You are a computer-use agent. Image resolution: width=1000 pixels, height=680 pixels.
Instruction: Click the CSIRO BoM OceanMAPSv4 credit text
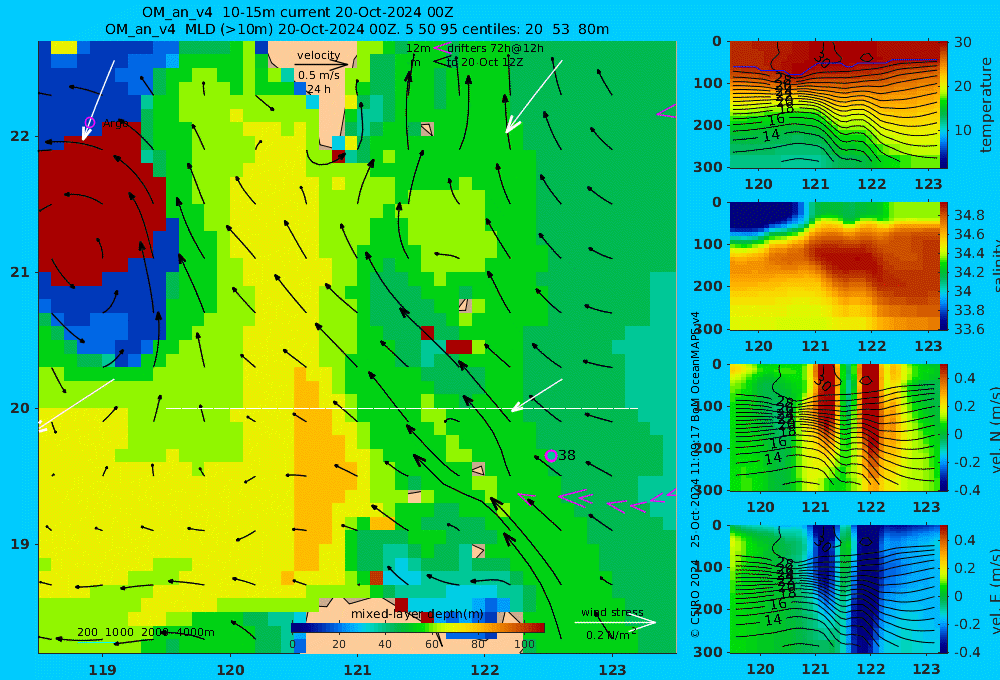[x=695, y=475]
